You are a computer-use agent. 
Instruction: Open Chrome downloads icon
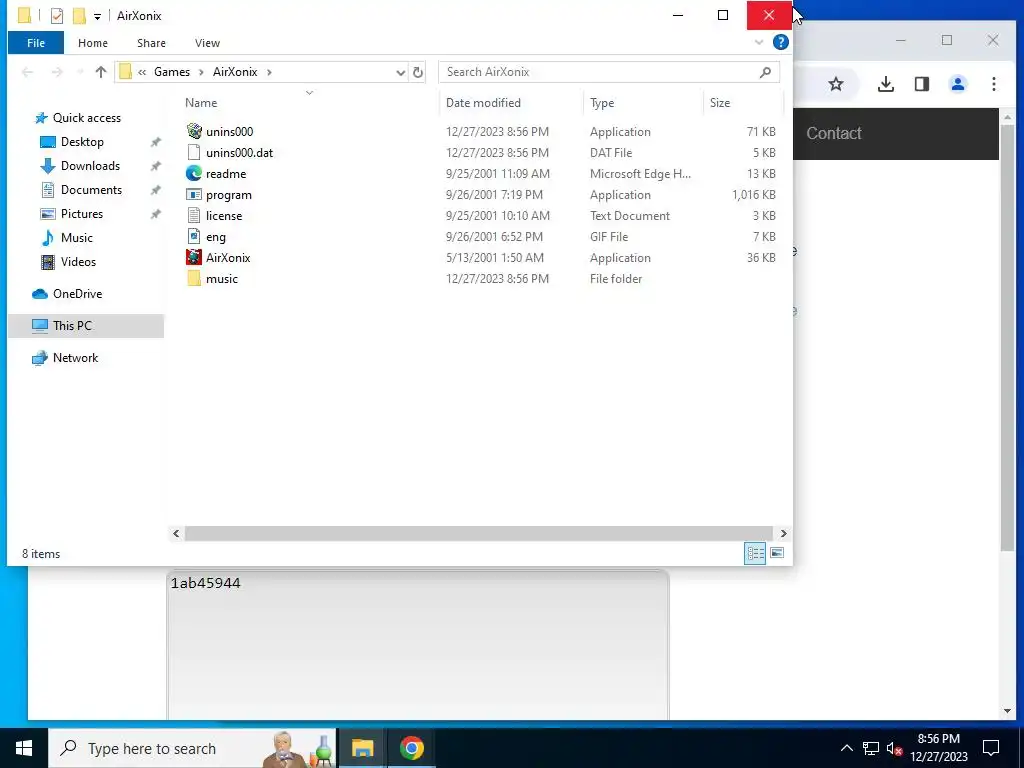click(886, 84)
